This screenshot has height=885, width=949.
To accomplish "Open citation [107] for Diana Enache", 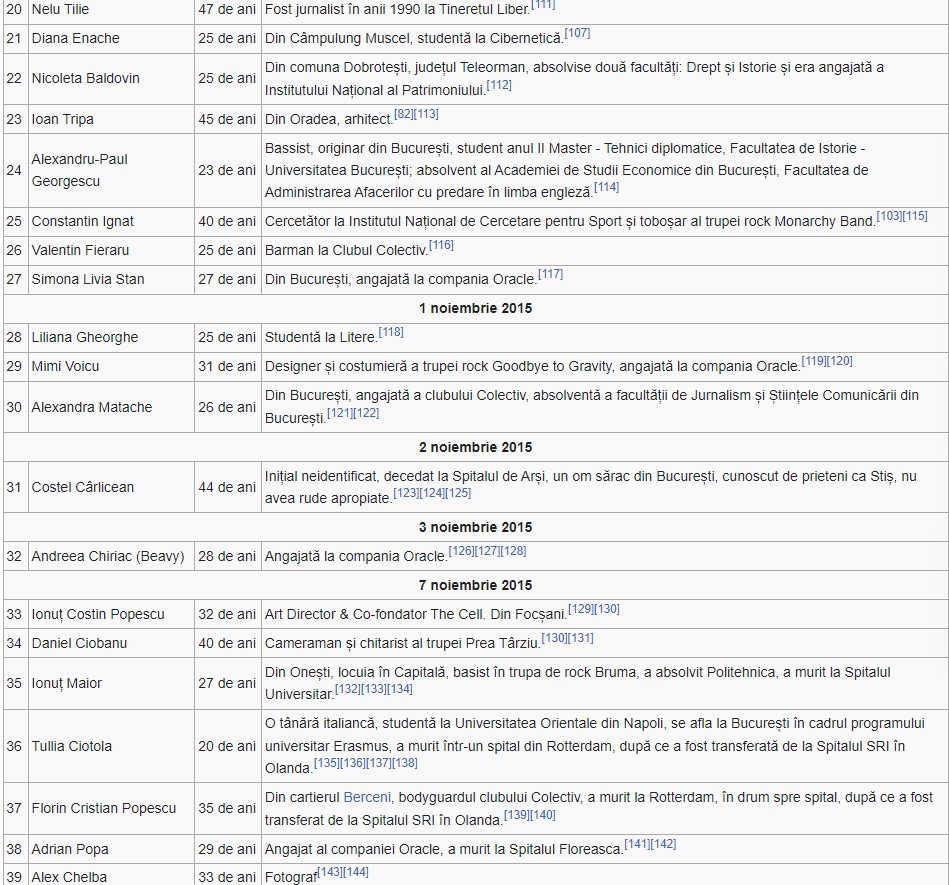I will point(577,33).
